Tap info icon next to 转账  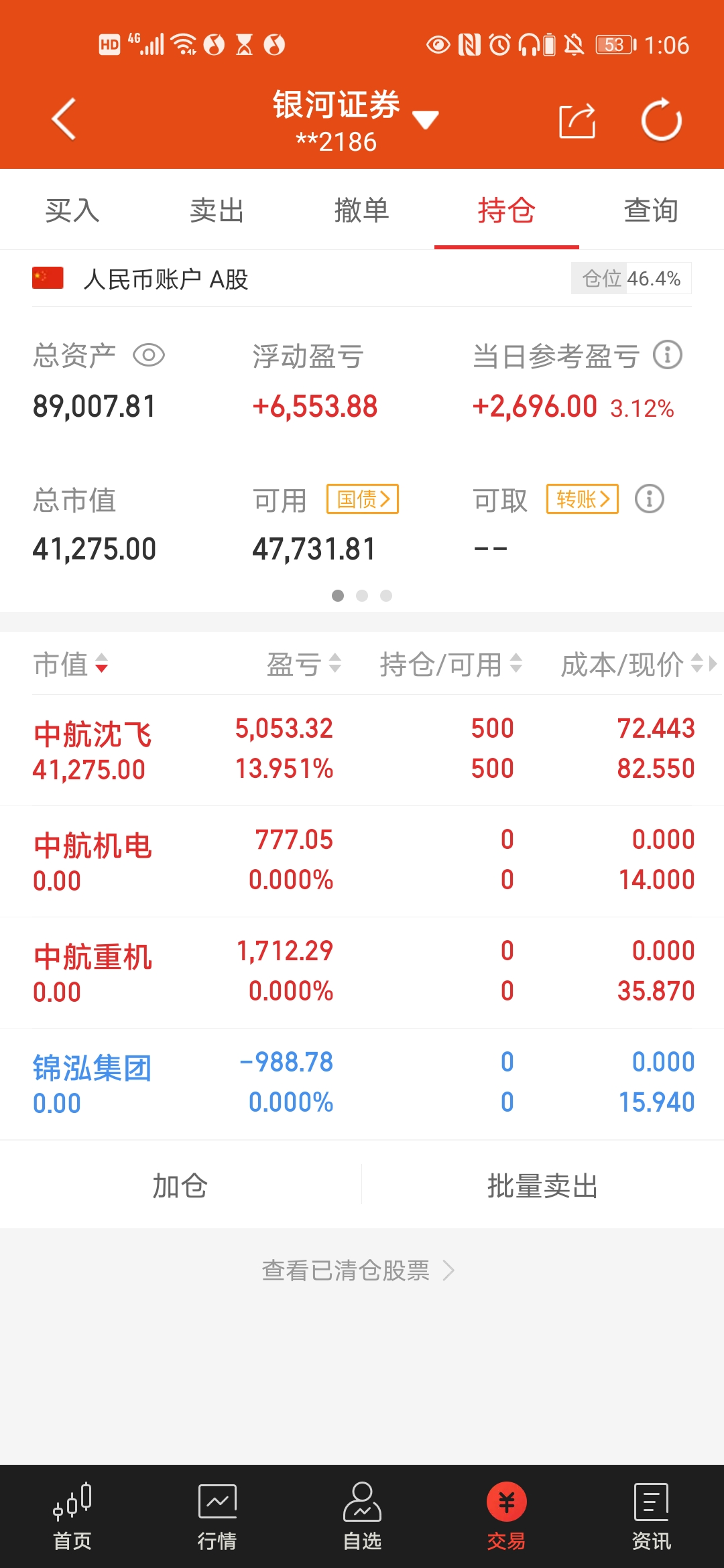pos(649,499)
